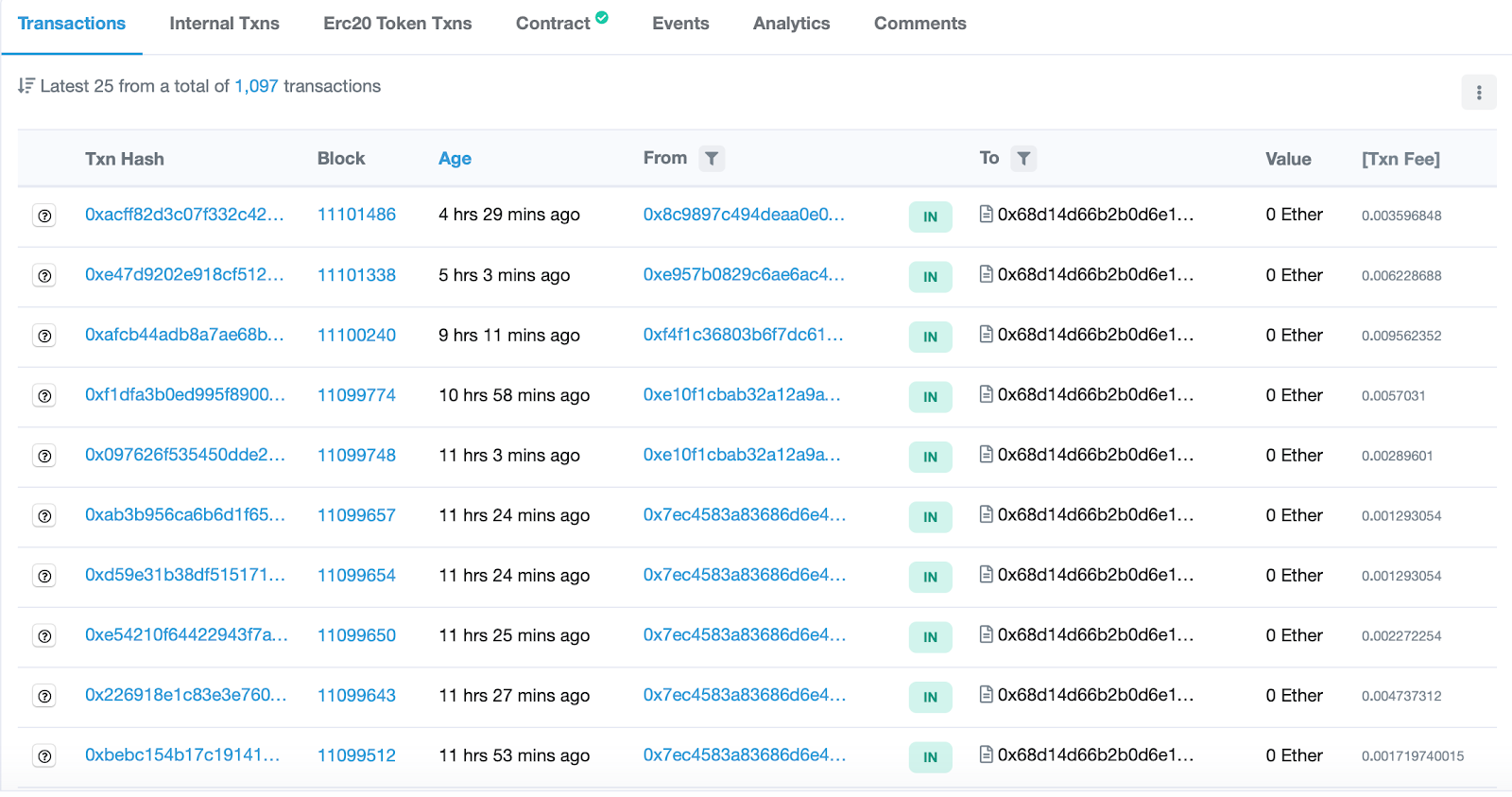Click contract document icon in block 11101486 row
The height and width of the screenshot is (797, 1512).
click(987, 214)
